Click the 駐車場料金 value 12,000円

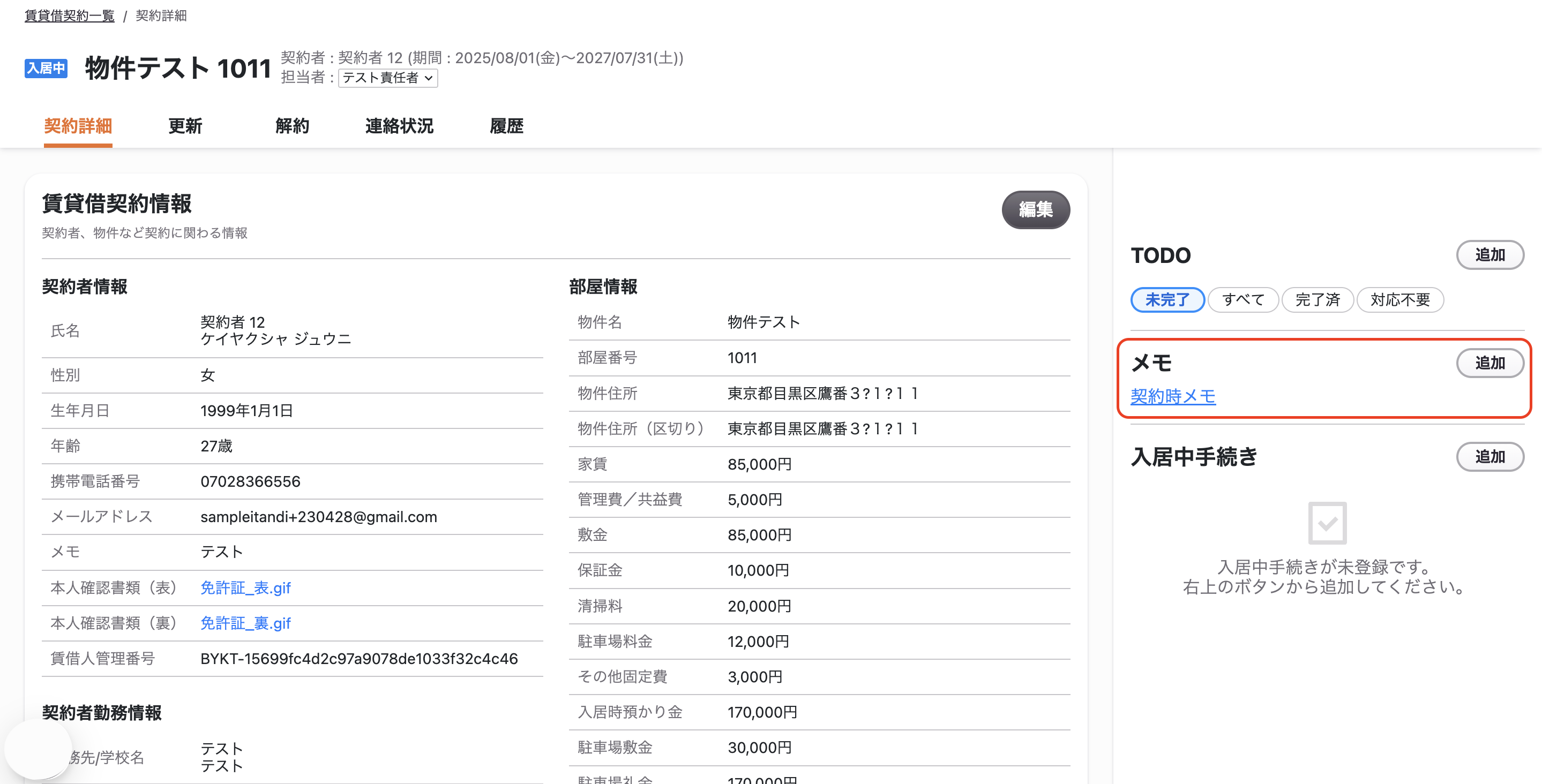[x=759, y=642]
